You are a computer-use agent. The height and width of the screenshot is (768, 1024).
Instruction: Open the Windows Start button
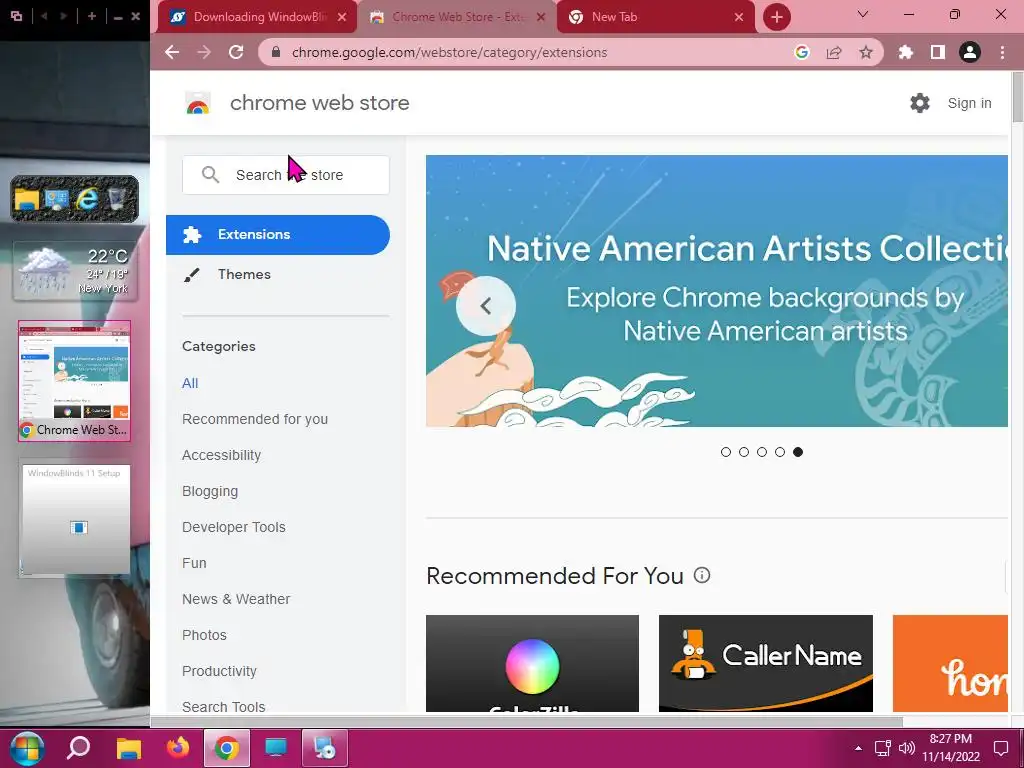point(26,748)
